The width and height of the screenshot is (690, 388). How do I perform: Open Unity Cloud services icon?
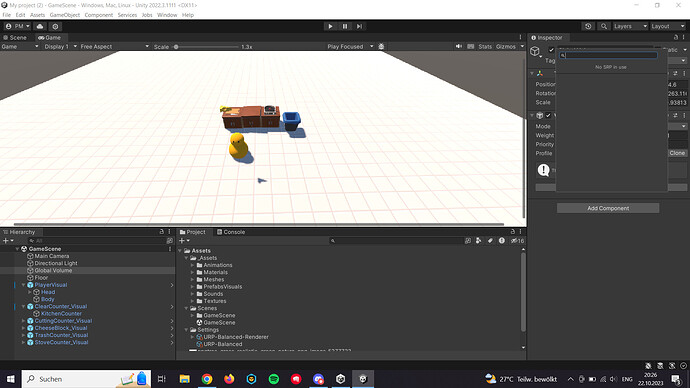[40, 26]
